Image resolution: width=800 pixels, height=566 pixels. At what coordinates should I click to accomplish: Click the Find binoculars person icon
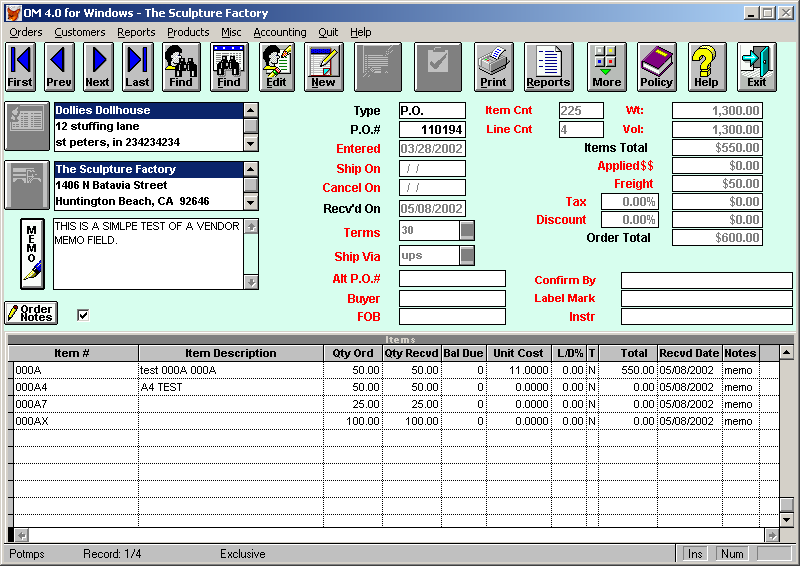point(181,67)
